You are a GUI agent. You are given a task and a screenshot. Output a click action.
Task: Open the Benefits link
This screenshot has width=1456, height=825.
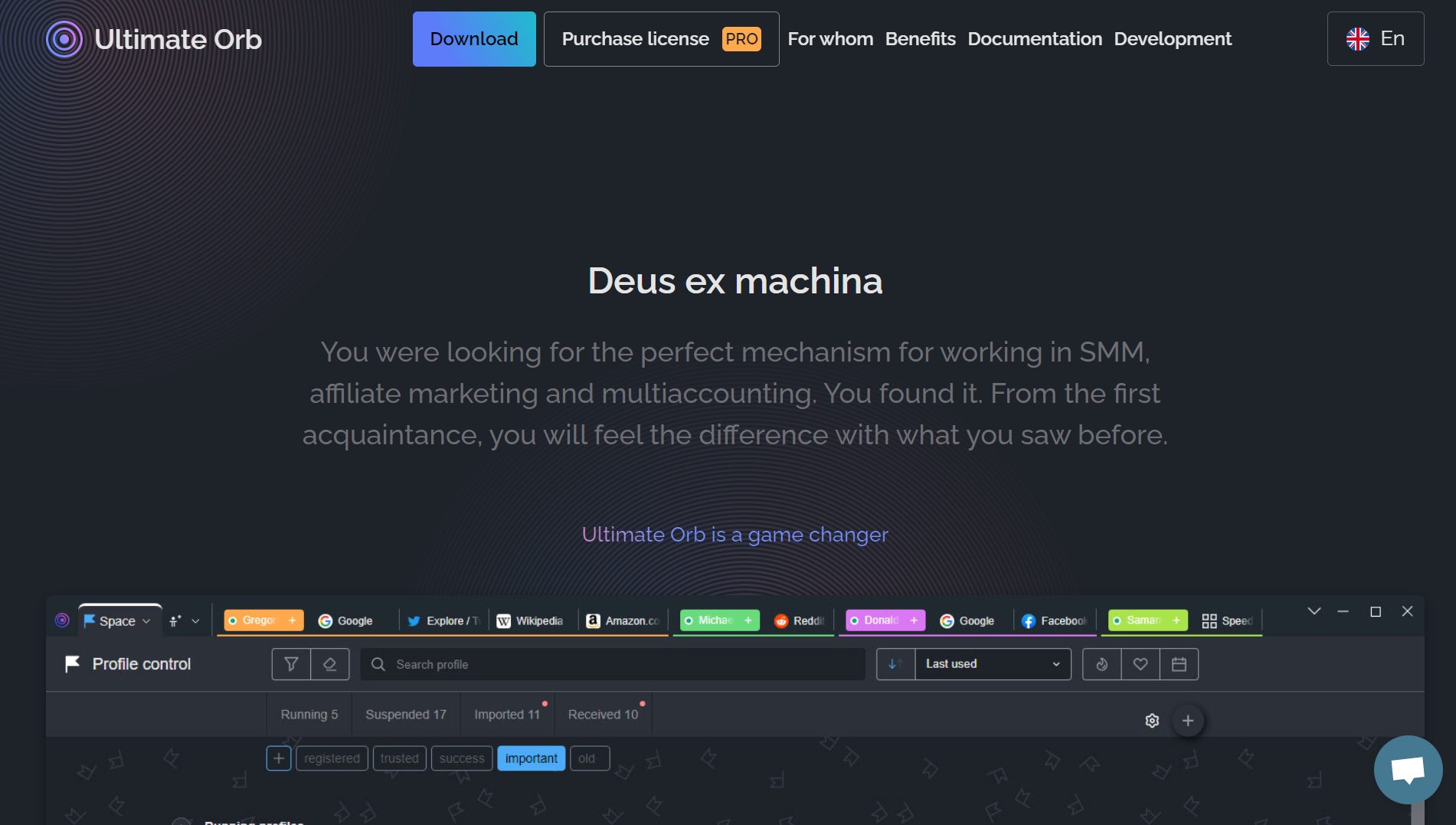tap(921, 39)
